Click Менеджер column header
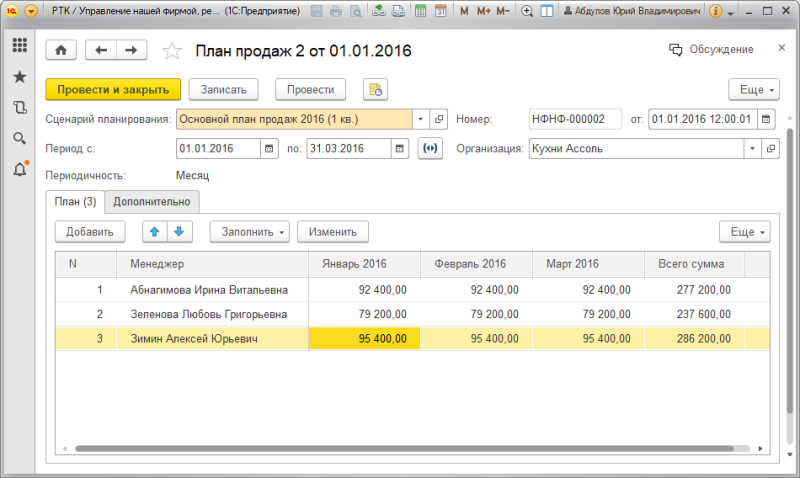The image size is (800, 478). pos(212,264)
